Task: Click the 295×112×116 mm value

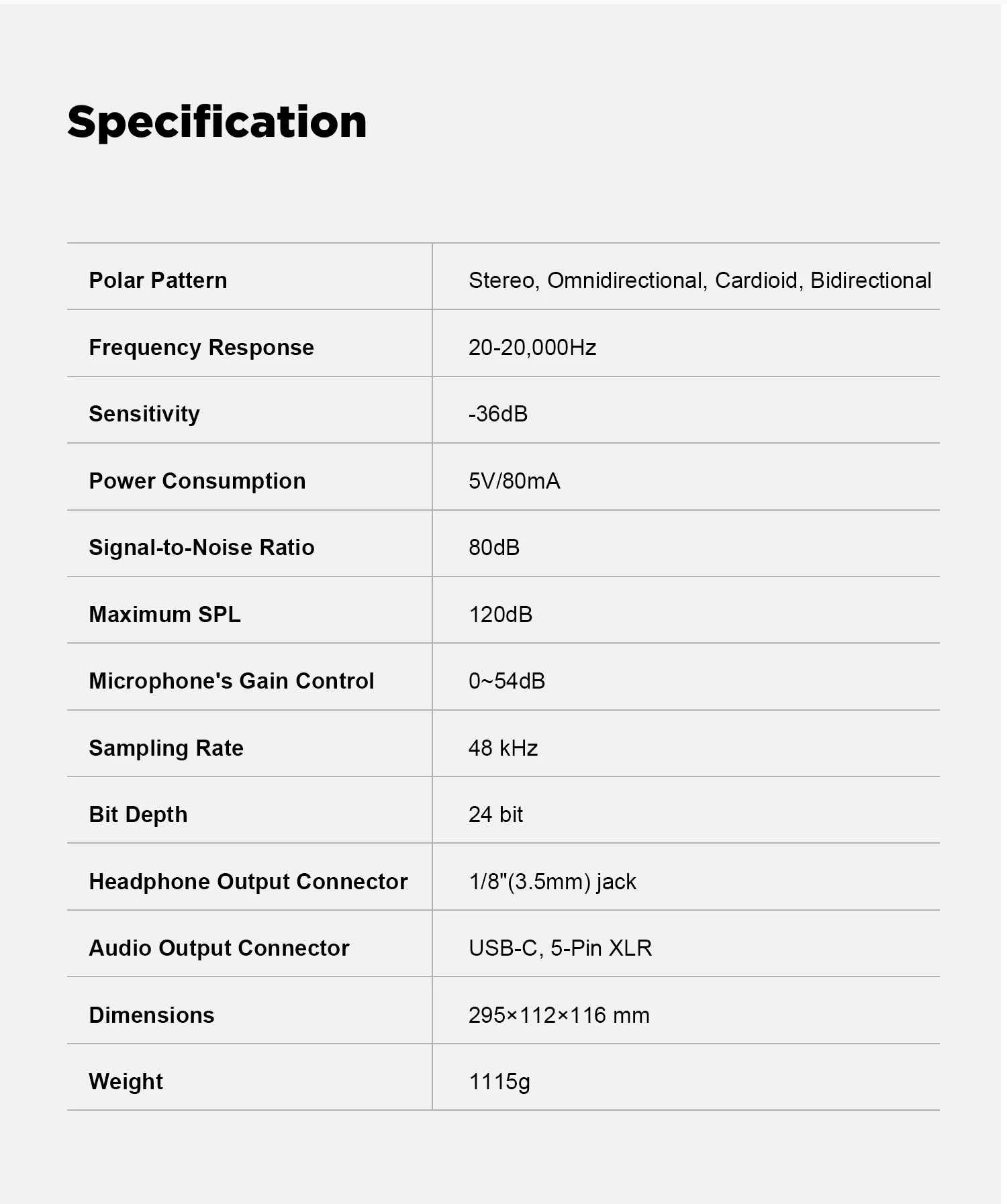Action: [x=559, y=1015]
